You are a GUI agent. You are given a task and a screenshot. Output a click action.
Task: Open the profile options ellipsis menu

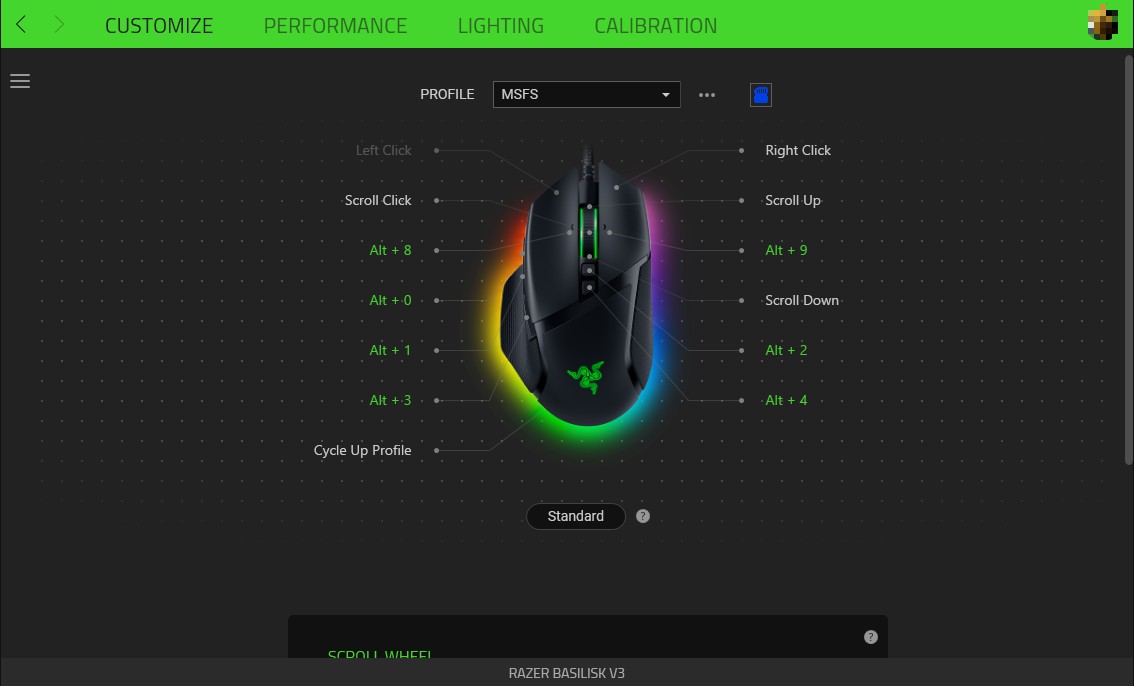tap(707, 95)
